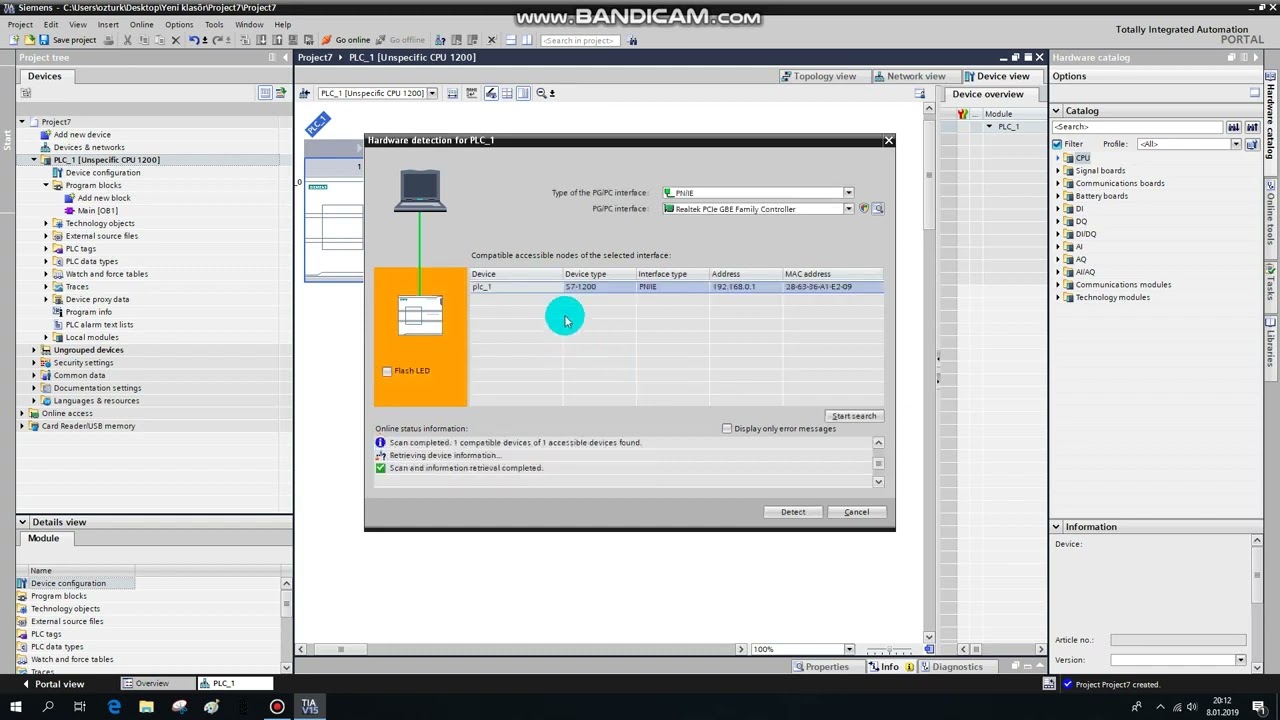The image size is (1280, 720).
Task: Split editor space vertically icon
Action: coord(527,40)
